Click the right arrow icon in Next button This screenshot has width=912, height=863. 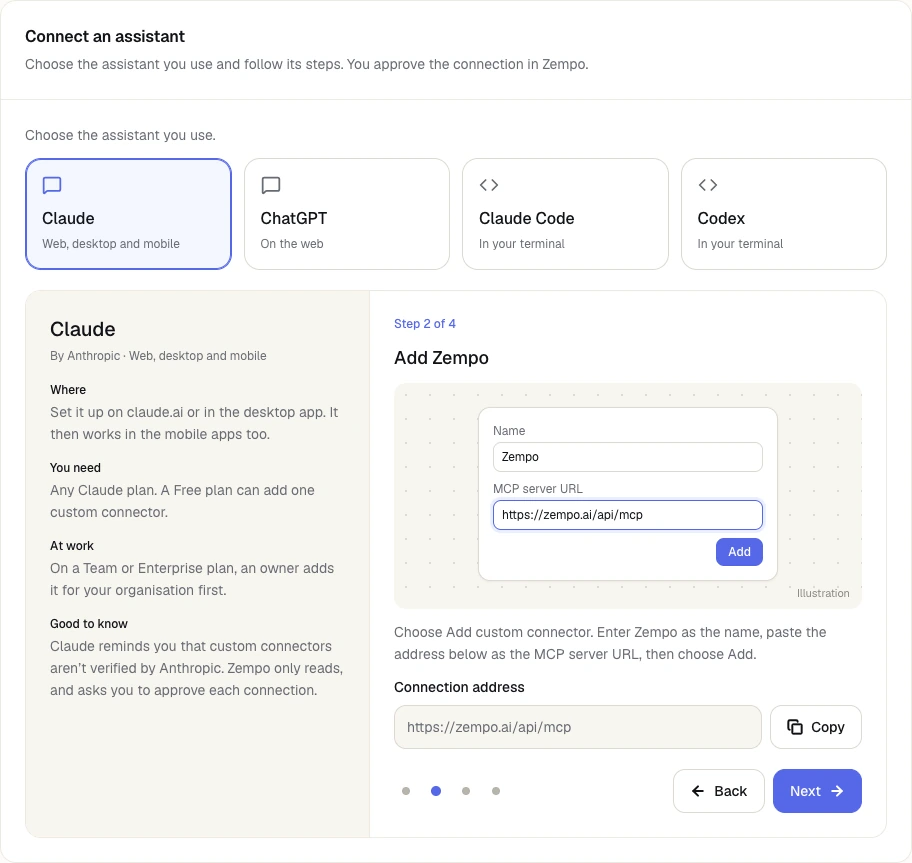(837, 791)
